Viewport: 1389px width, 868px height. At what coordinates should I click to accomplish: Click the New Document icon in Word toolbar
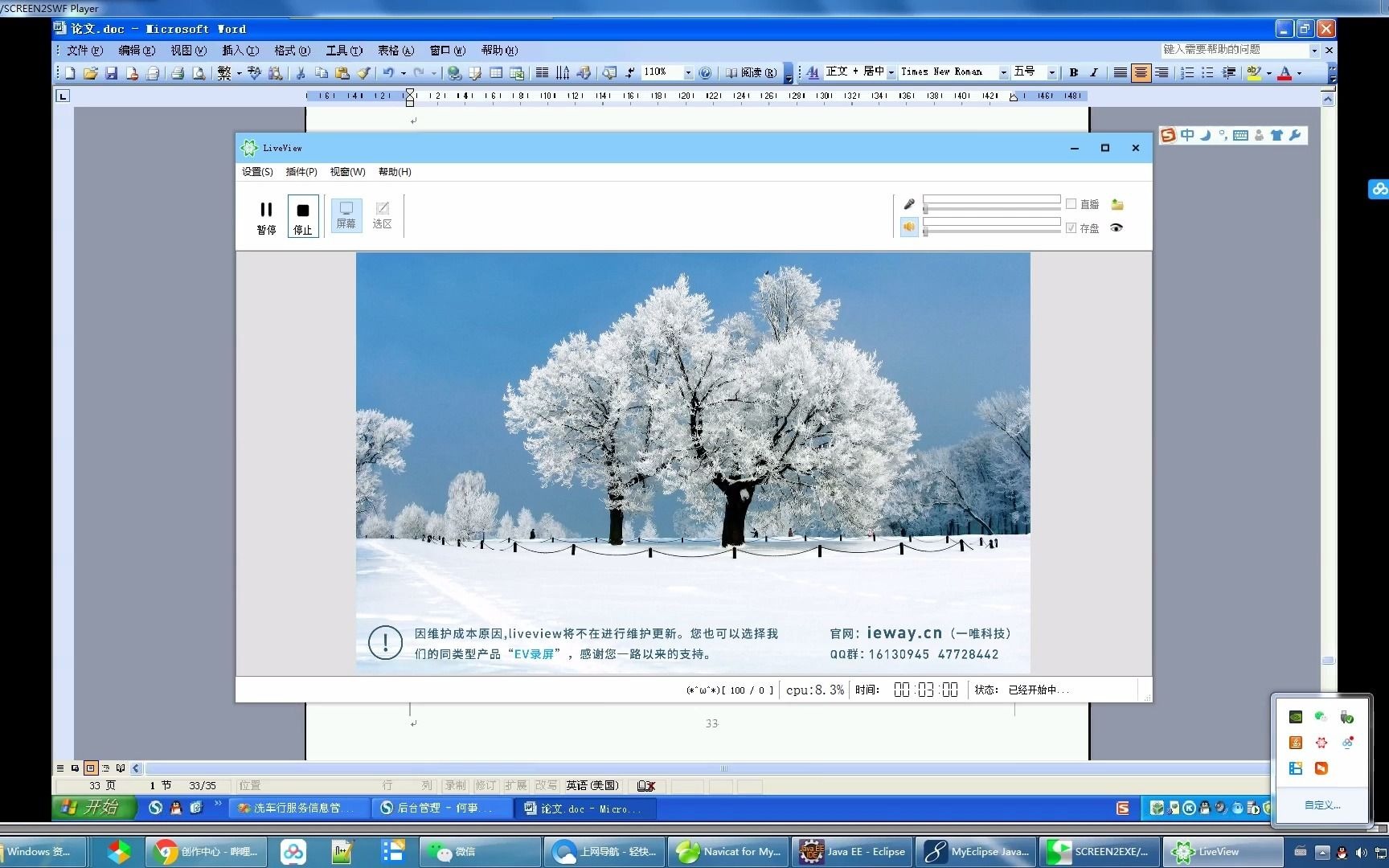70,73
